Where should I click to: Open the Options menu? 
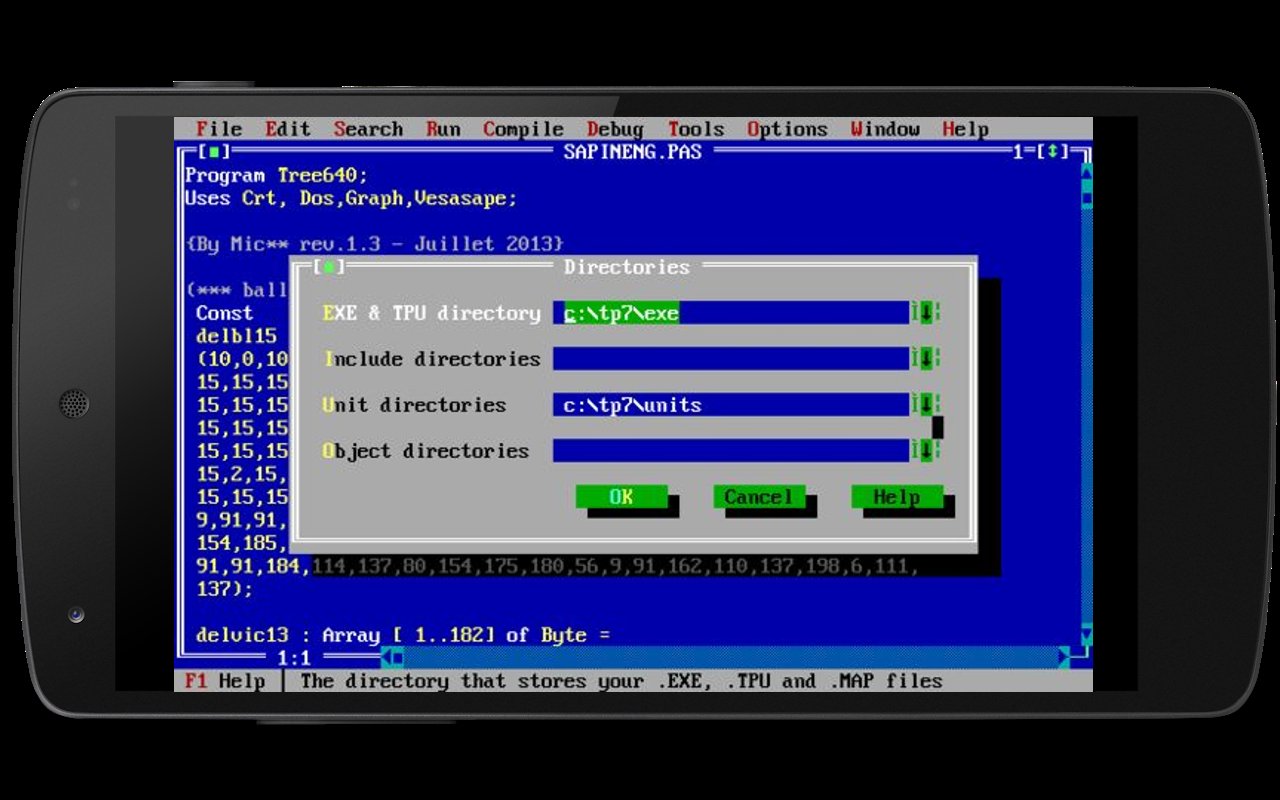(787, 128)
